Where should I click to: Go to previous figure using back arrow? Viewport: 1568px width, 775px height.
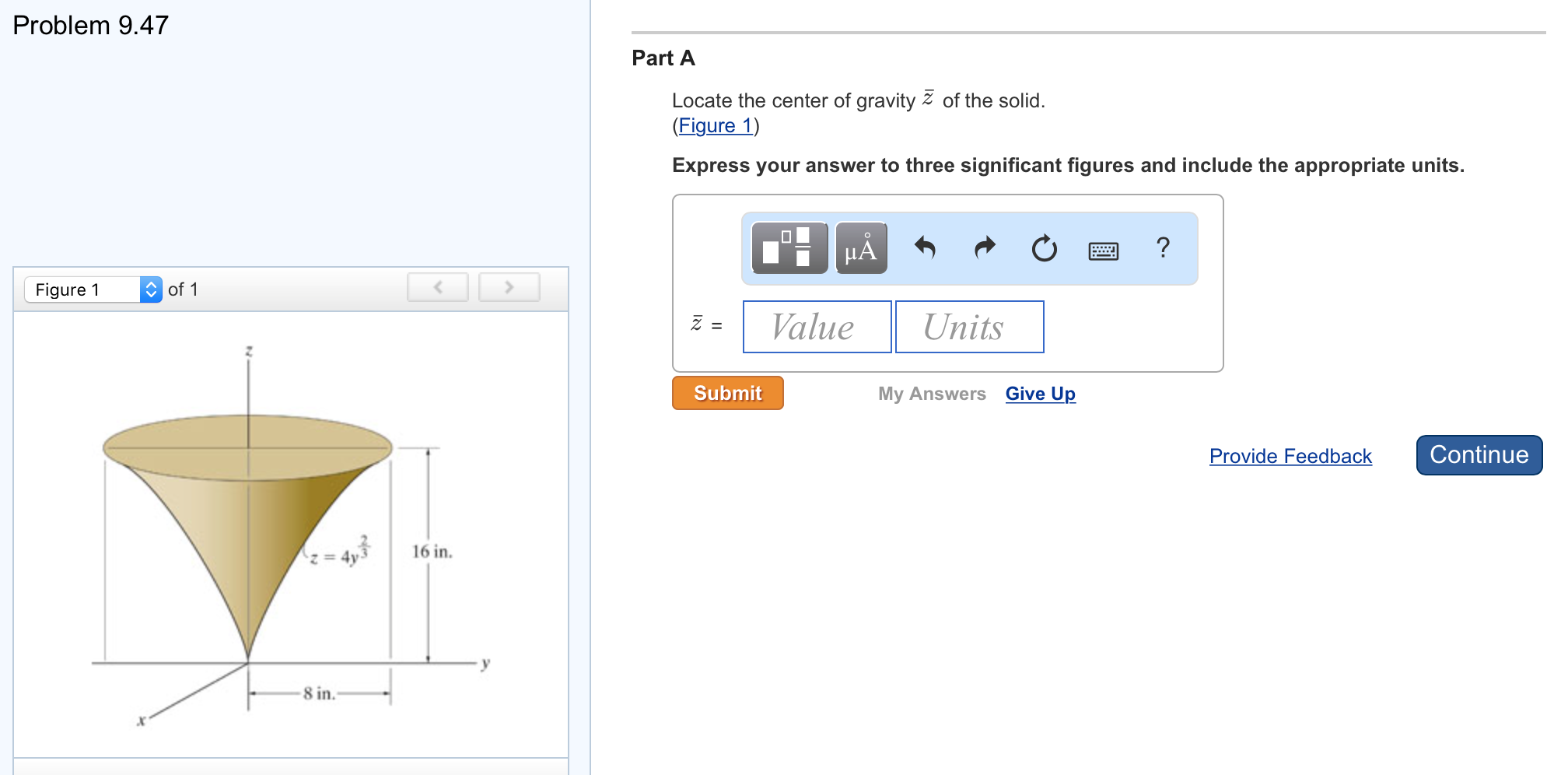click(x=438, y=286)
